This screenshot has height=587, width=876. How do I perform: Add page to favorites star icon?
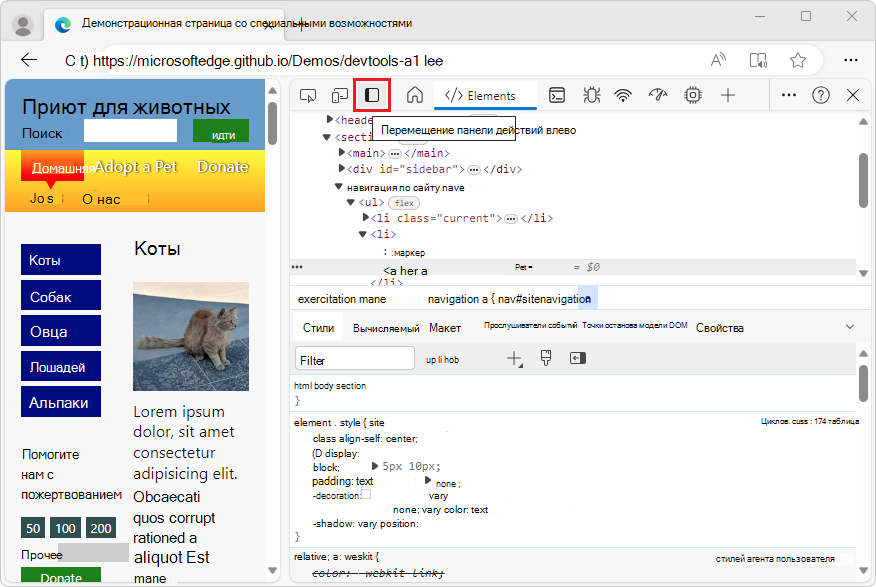click(x=798, y=60)
